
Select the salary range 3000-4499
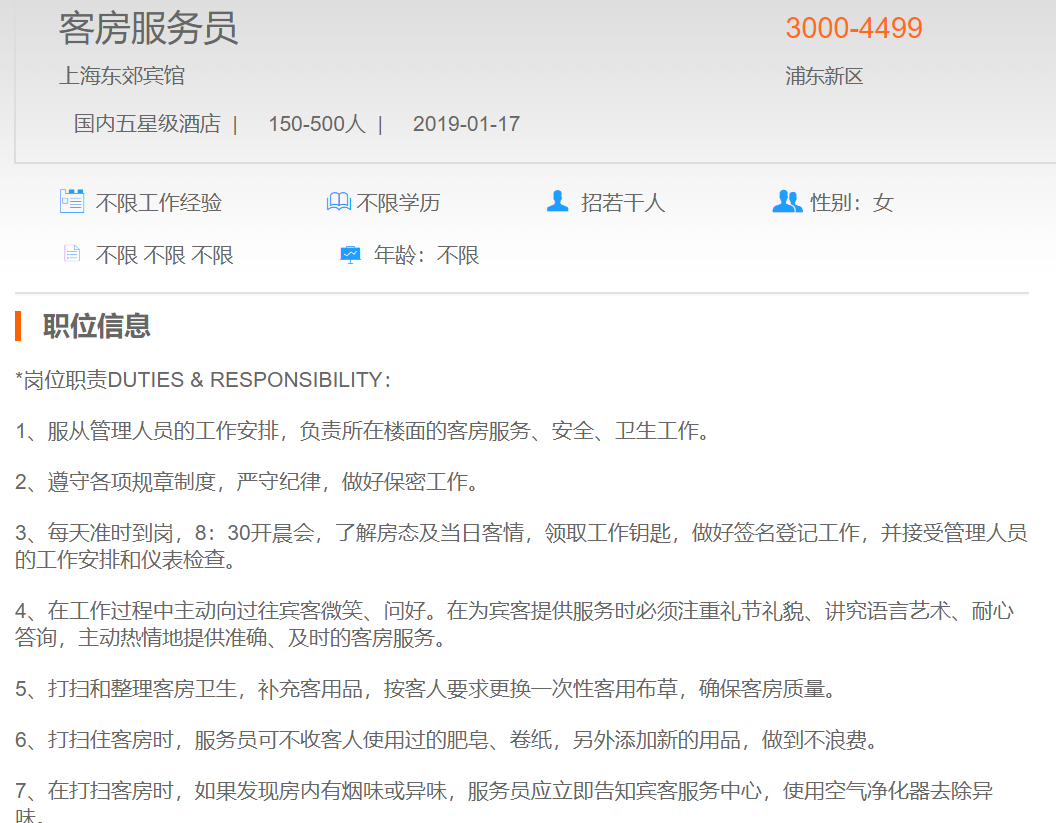[x=854, y=28]
